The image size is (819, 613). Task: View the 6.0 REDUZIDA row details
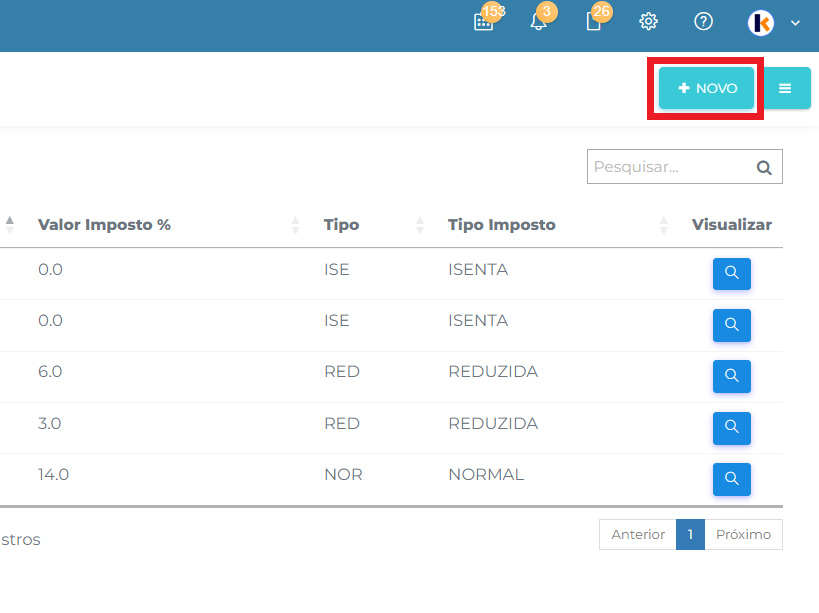pyautogui.click(x=731, y=376)
